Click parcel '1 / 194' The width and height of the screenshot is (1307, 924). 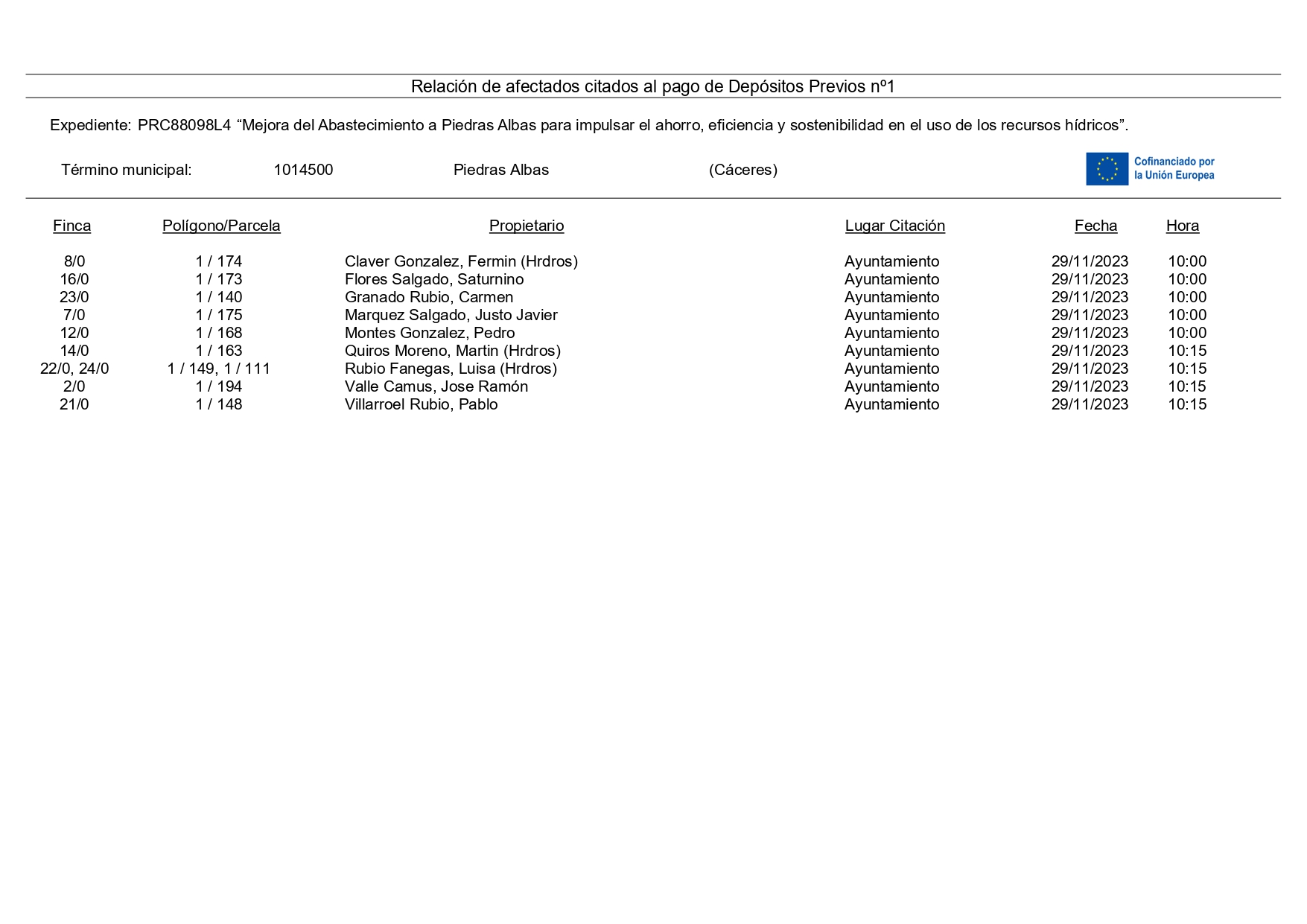click(219, 386)
